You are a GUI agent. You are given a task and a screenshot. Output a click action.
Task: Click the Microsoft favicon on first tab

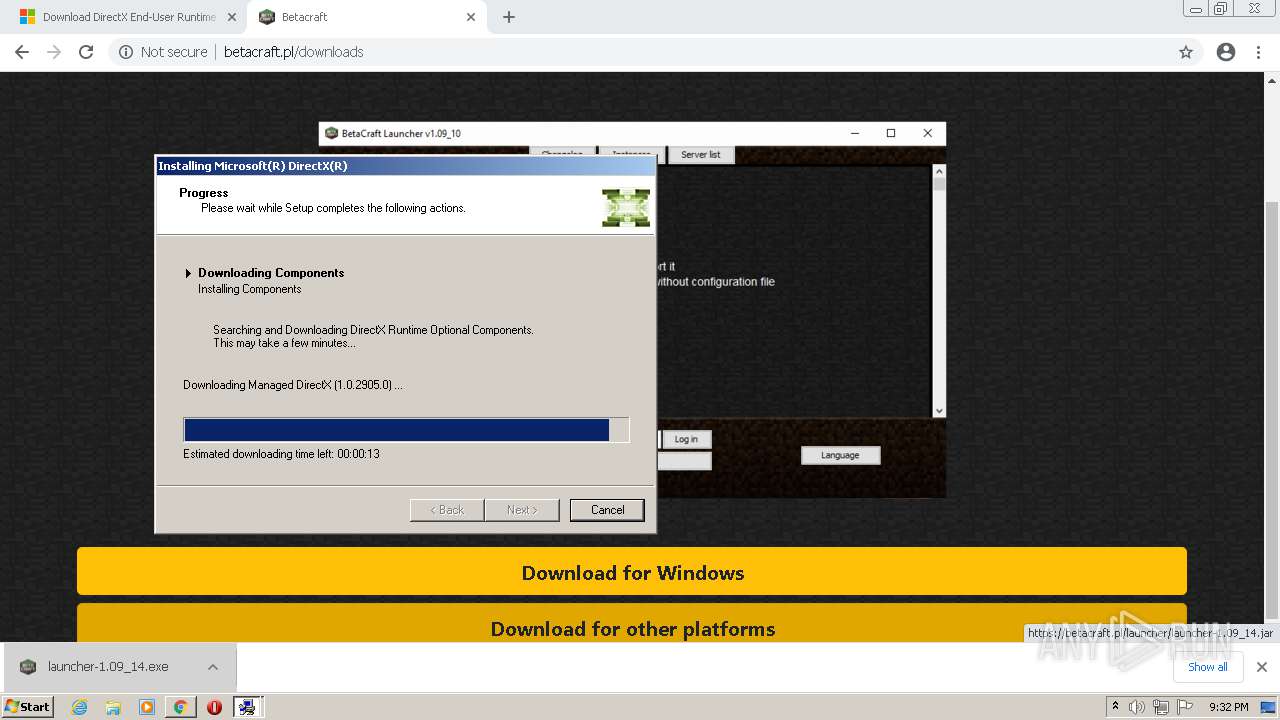(27, 17)
